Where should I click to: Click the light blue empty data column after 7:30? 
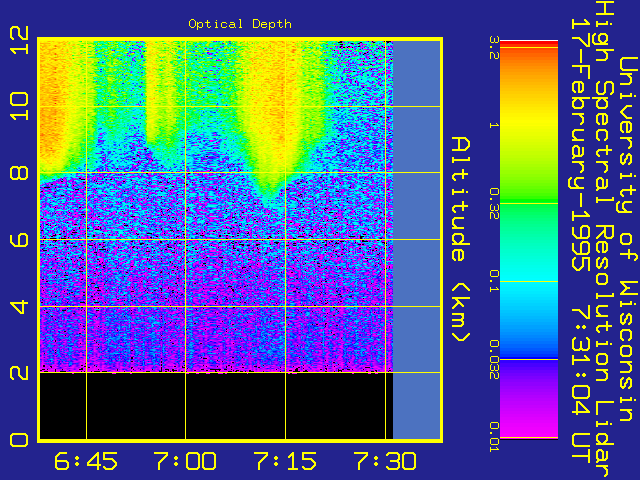pos(417,239)
